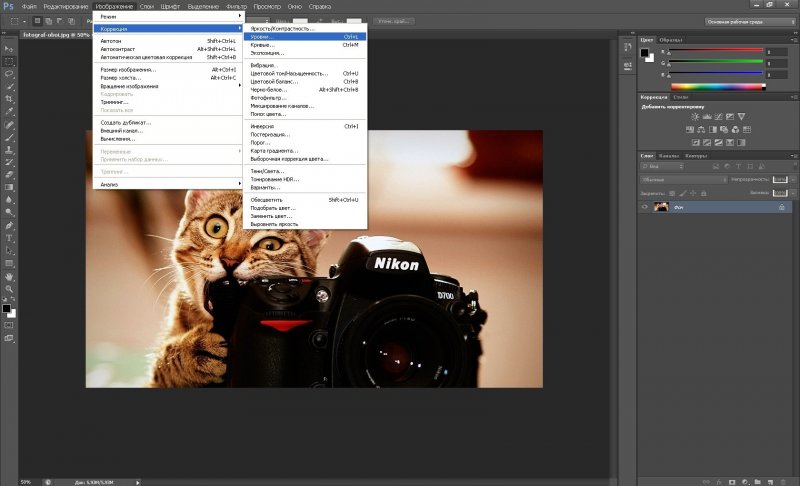Screen dimensions: 800x486
Task: Add an Invert adjustment from the Adjustments panel
Action: pyautogui.click(x=695, y=142)
